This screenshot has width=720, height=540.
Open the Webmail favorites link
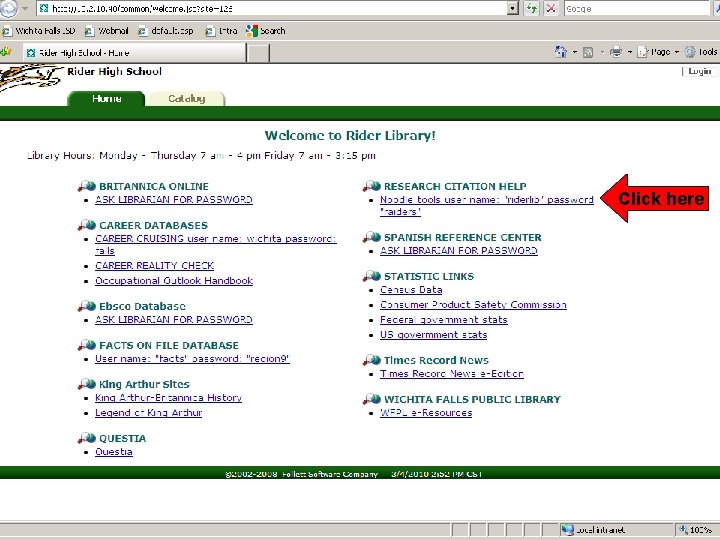[107, 31]
